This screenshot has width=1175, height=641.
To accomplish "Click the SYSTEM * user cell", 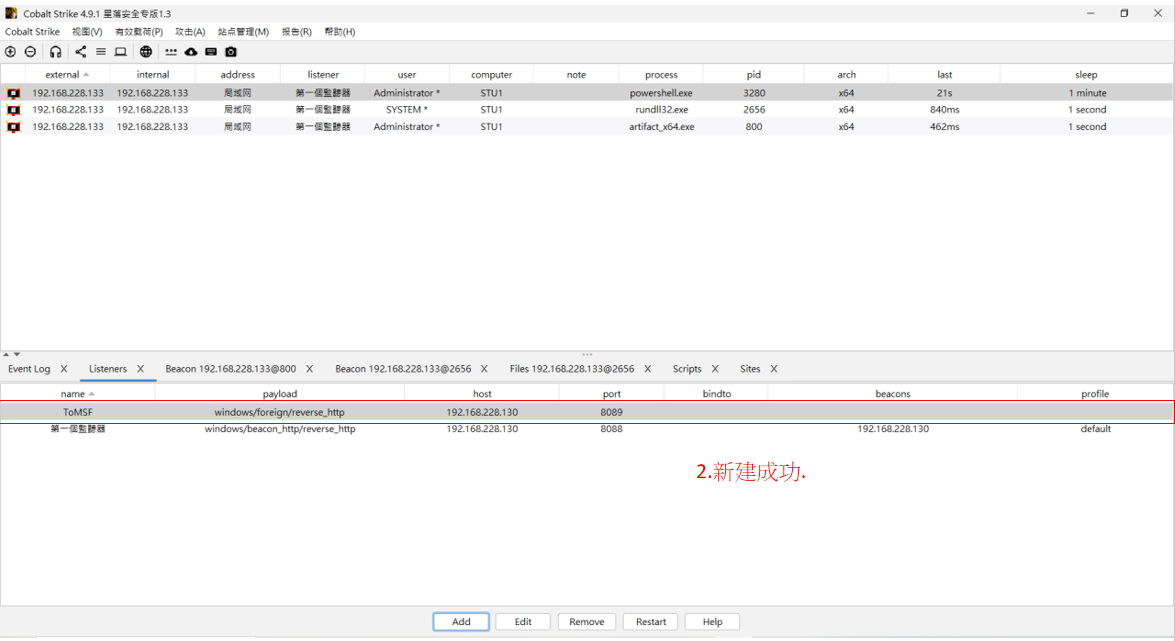I will pos(407,109).
